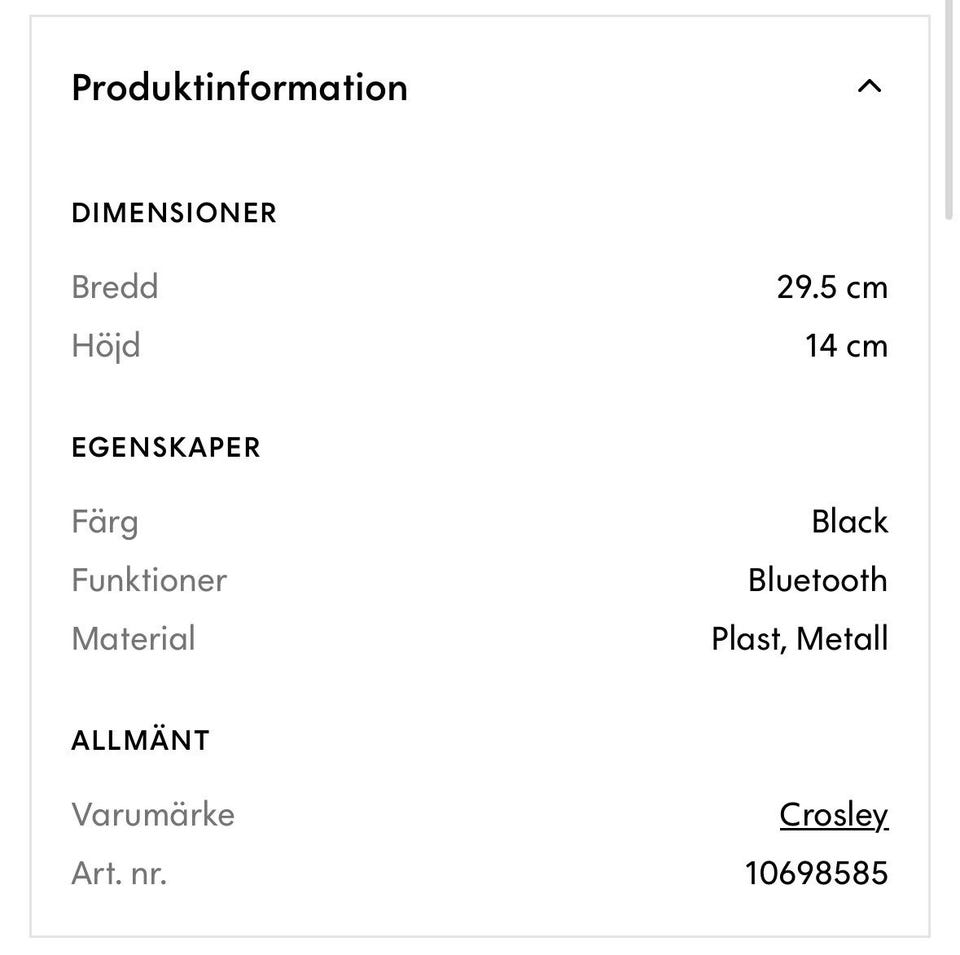
Task: Click the Bredd label
Action: [x=115, y=287]
